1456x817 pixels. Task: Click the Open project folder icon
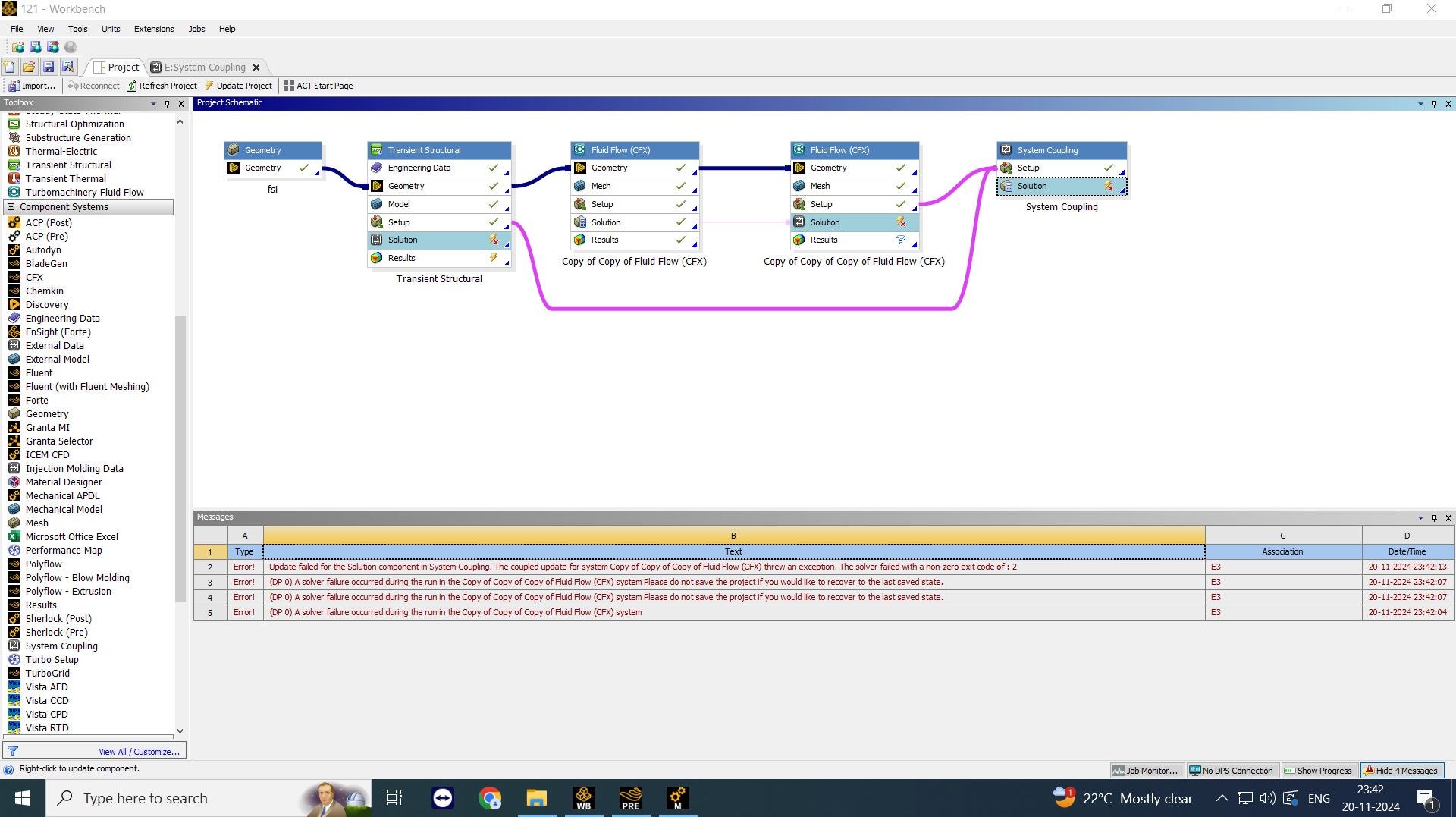point(29,67)
